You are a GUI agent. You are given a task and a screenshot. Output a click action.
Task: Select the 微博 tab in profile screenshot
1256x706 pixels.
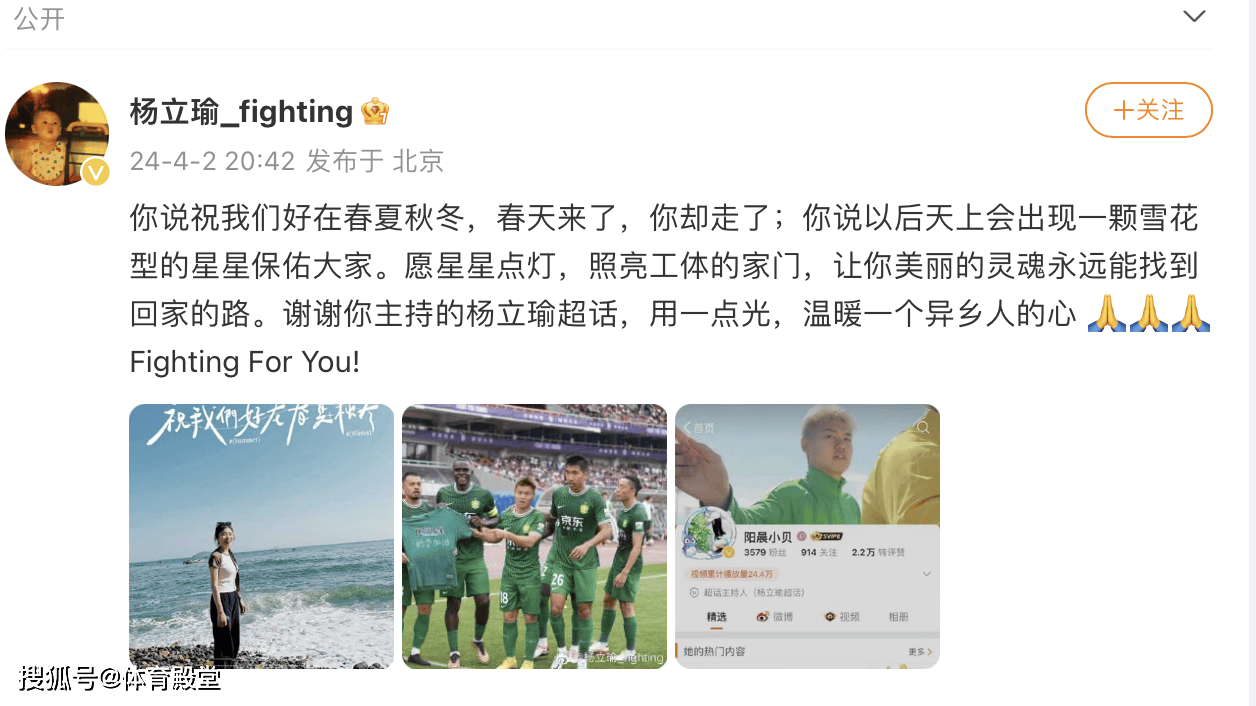(x=775, y=617)
